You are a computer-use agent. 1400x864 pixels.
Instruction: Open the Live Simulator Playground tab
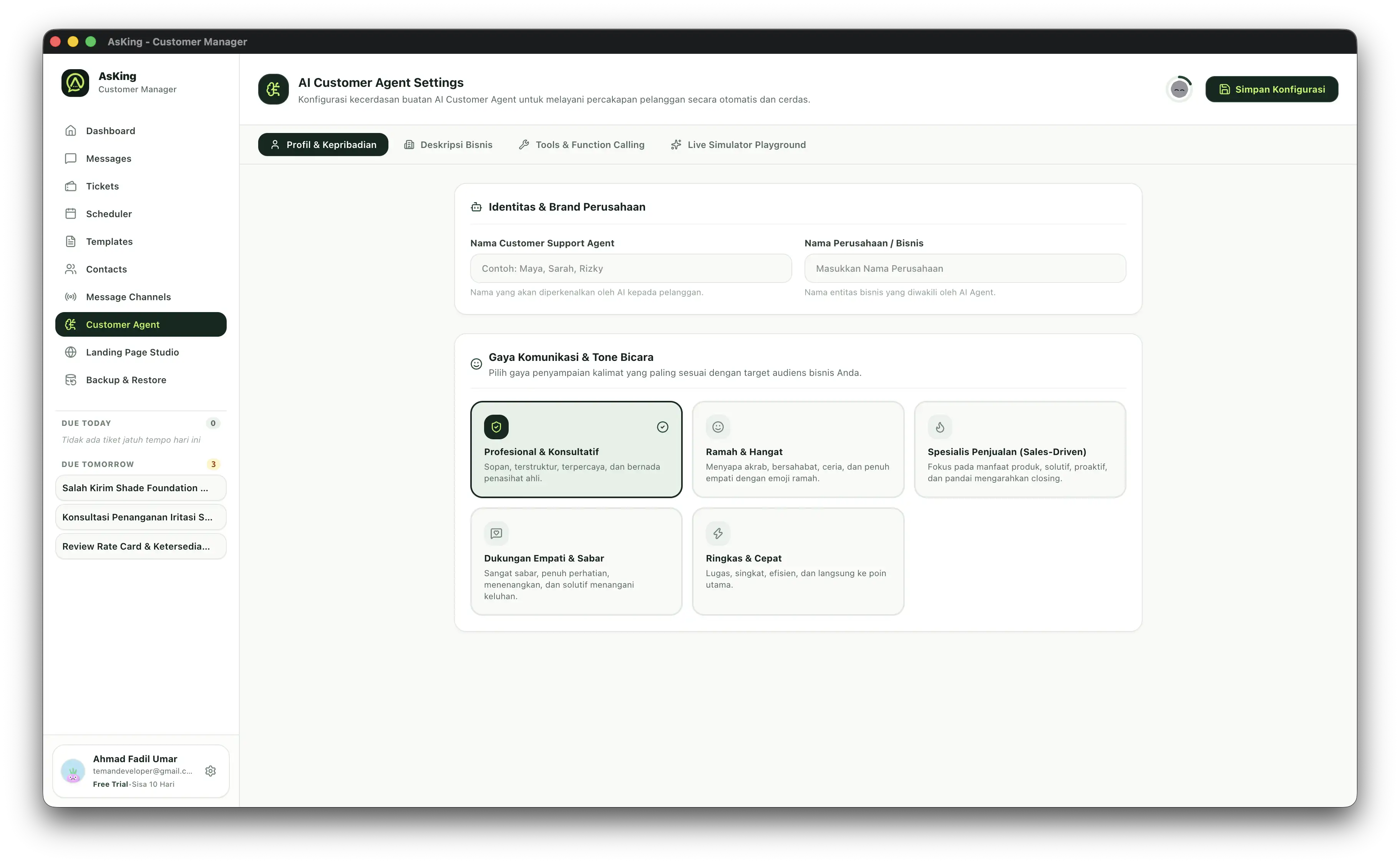738,145
